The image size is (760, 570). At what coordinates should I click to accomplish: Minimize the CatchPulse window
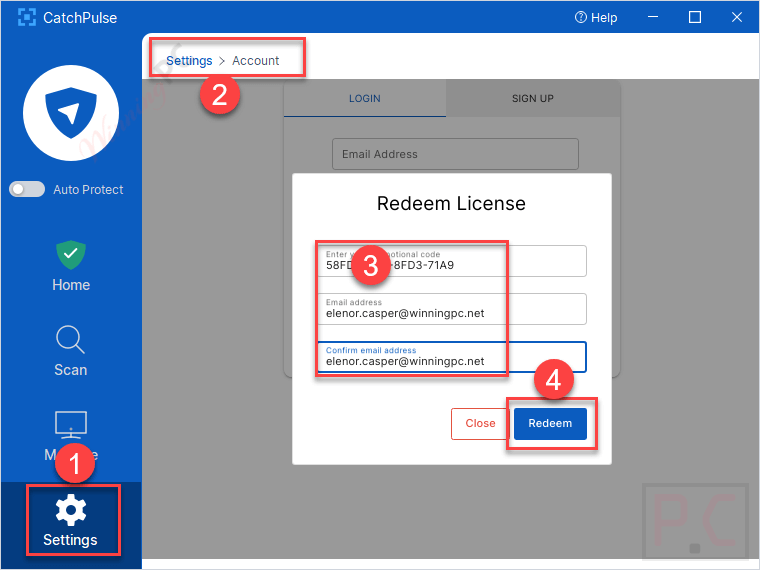click(653, 17)
